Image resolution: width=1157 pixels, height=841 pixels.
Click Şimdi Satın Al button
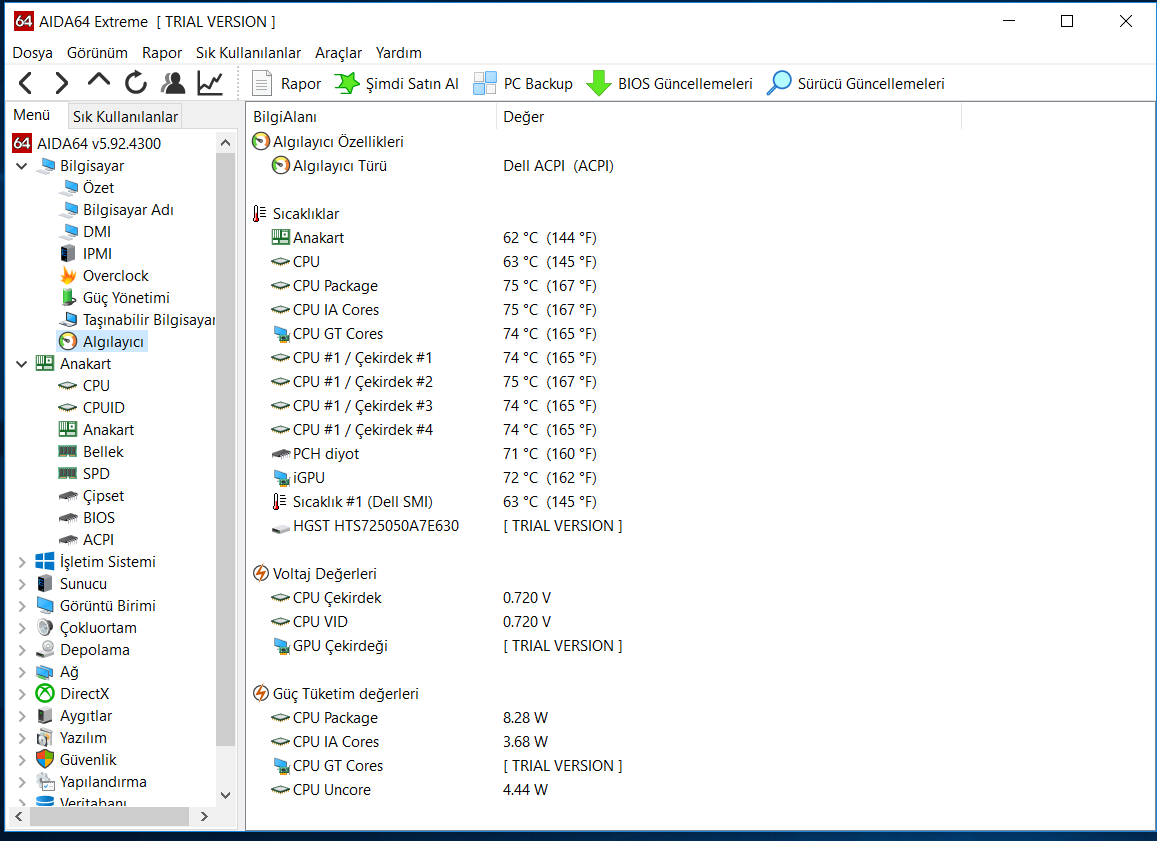click(x=397, y=84)
